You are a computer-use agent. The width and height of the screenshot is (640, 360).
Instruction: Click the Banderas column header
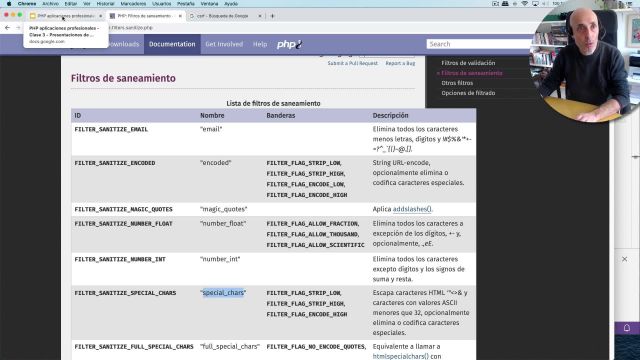[x=280, y=116]
